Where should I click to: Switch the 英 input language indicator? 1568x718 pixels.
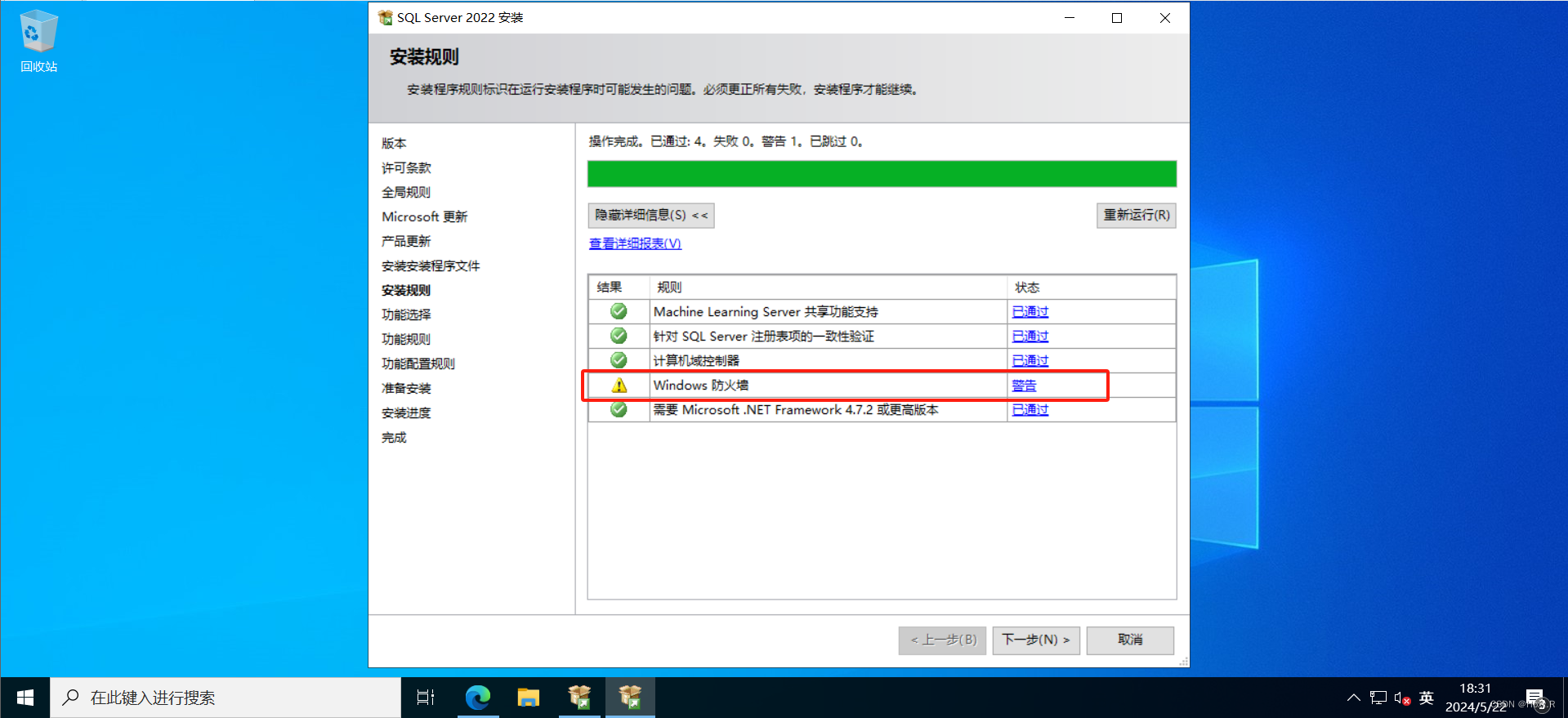point(1427,698)
